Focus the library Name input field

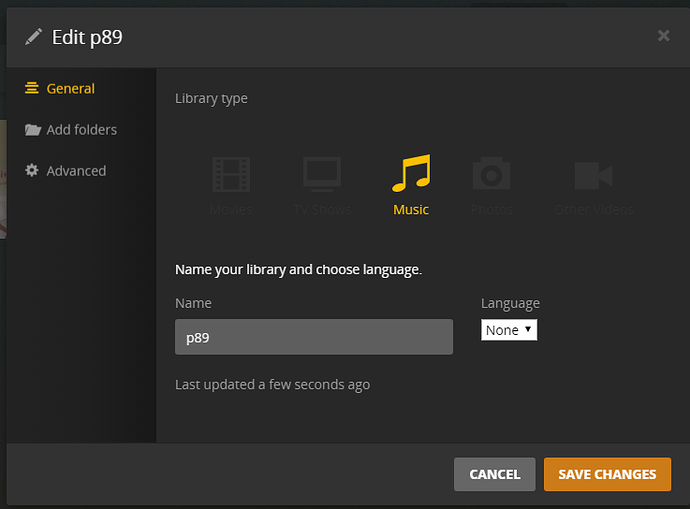click(314, 337)
